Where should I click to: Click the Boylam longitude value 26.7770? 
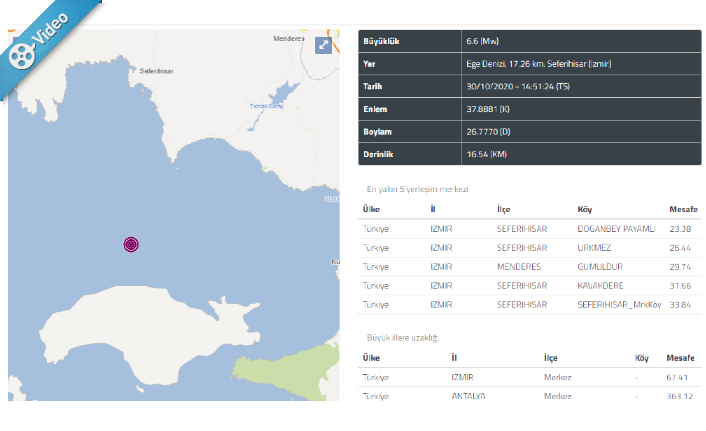pos(488,131)
